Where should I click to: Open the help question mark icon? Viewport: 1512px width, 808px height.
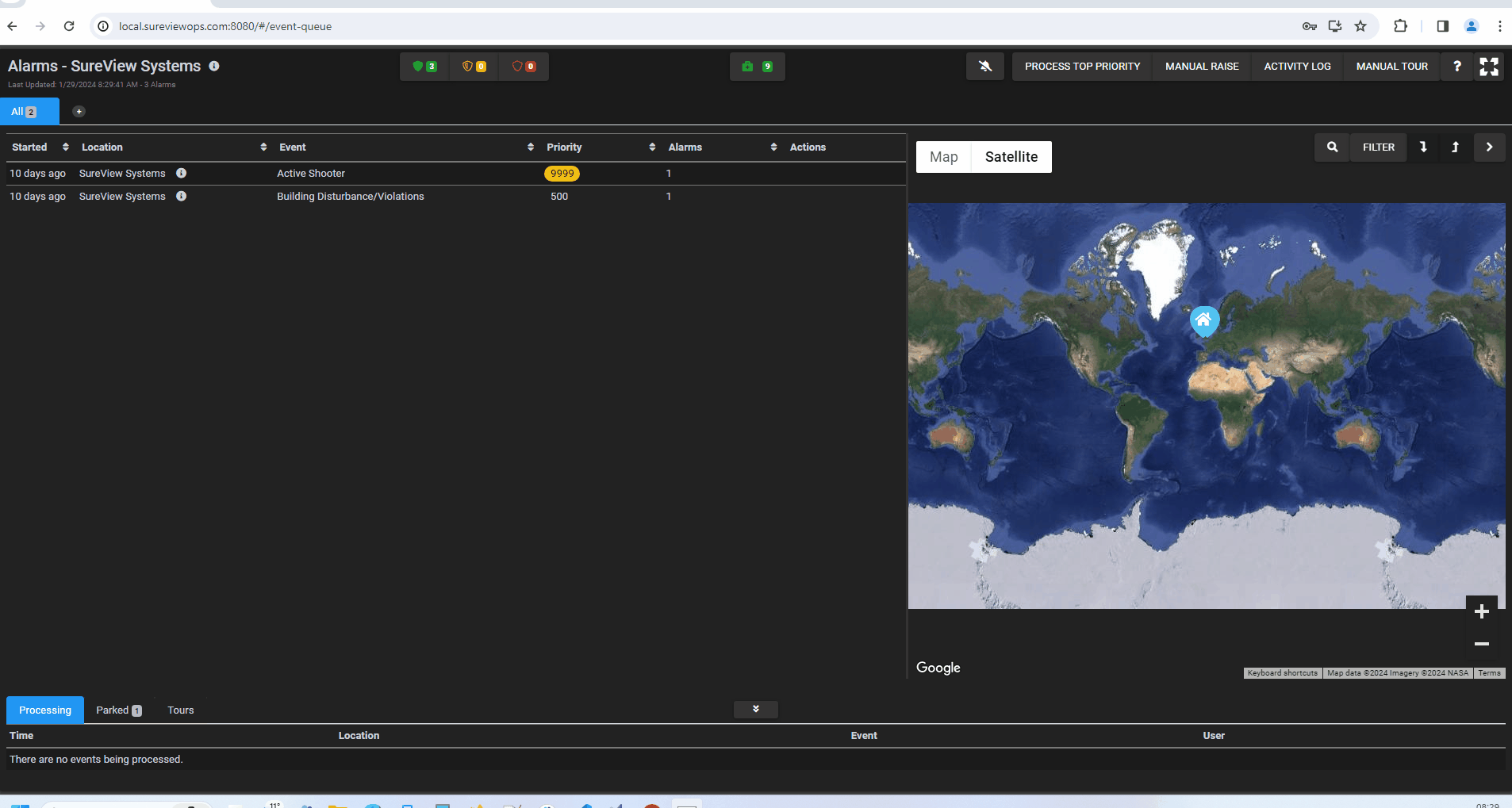(1456, 67)
